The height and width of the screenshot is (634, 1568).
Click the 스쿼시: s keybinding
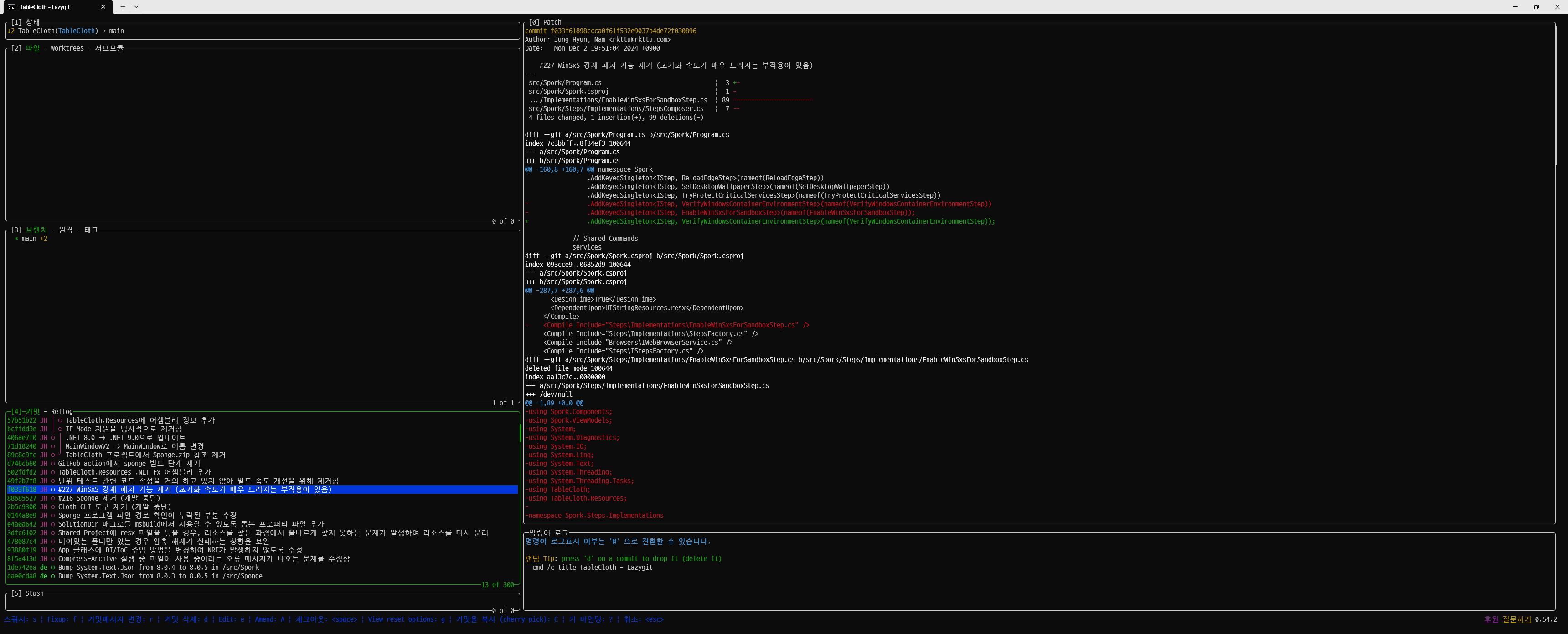coord(20,619)
